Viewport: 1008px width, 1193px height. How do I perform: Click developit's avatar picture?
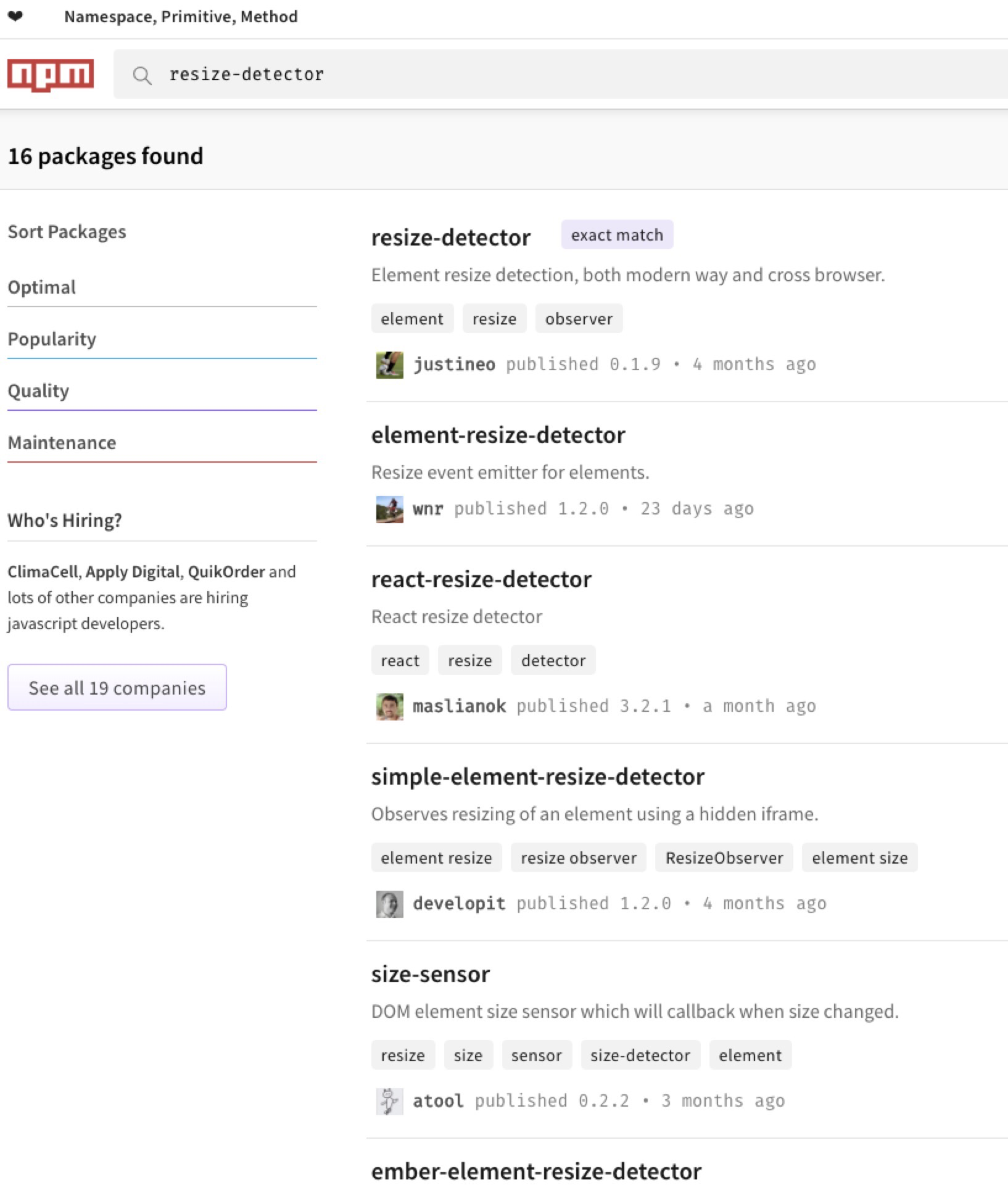389,904
